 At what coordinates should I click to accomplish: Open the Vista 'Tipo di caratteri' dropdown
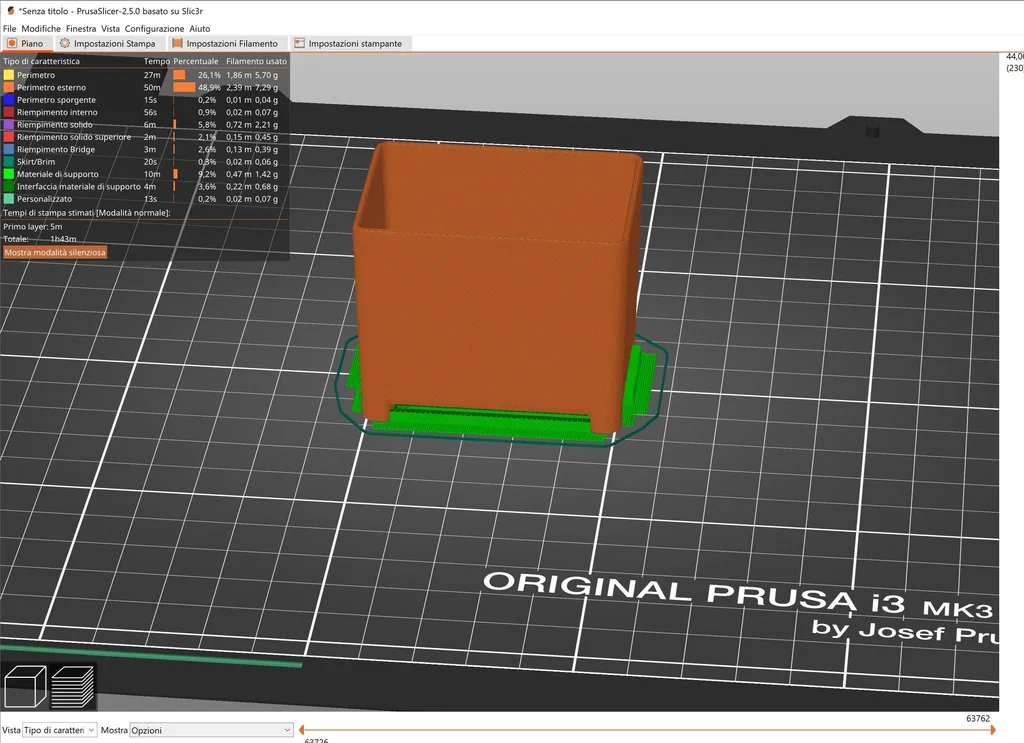59,730
